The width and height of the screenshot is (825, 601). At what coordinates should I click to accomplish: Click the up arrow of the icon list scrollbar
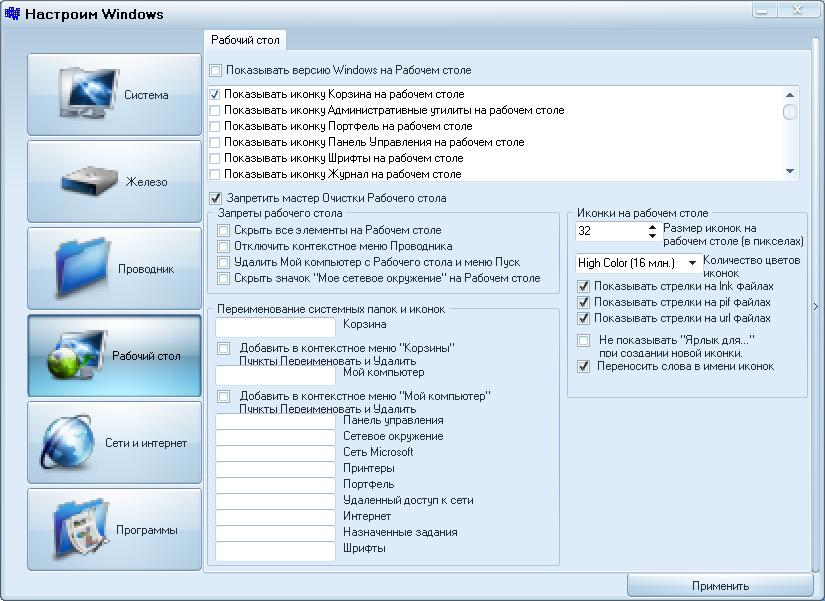[789, 95]
